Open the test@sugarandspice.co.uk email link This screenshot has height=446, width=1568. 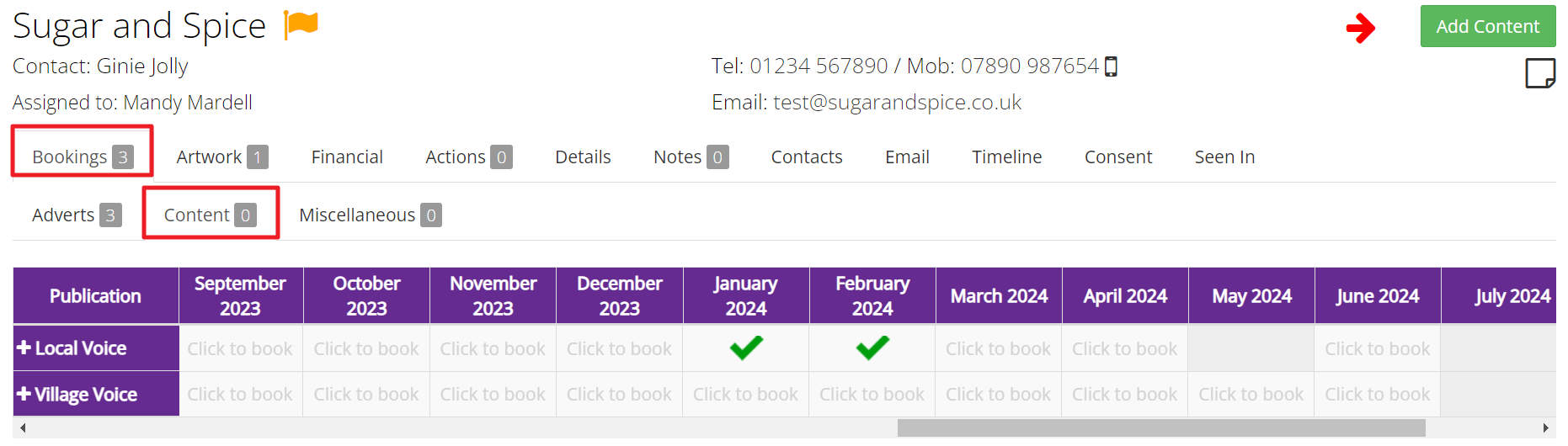pos(897,102)
